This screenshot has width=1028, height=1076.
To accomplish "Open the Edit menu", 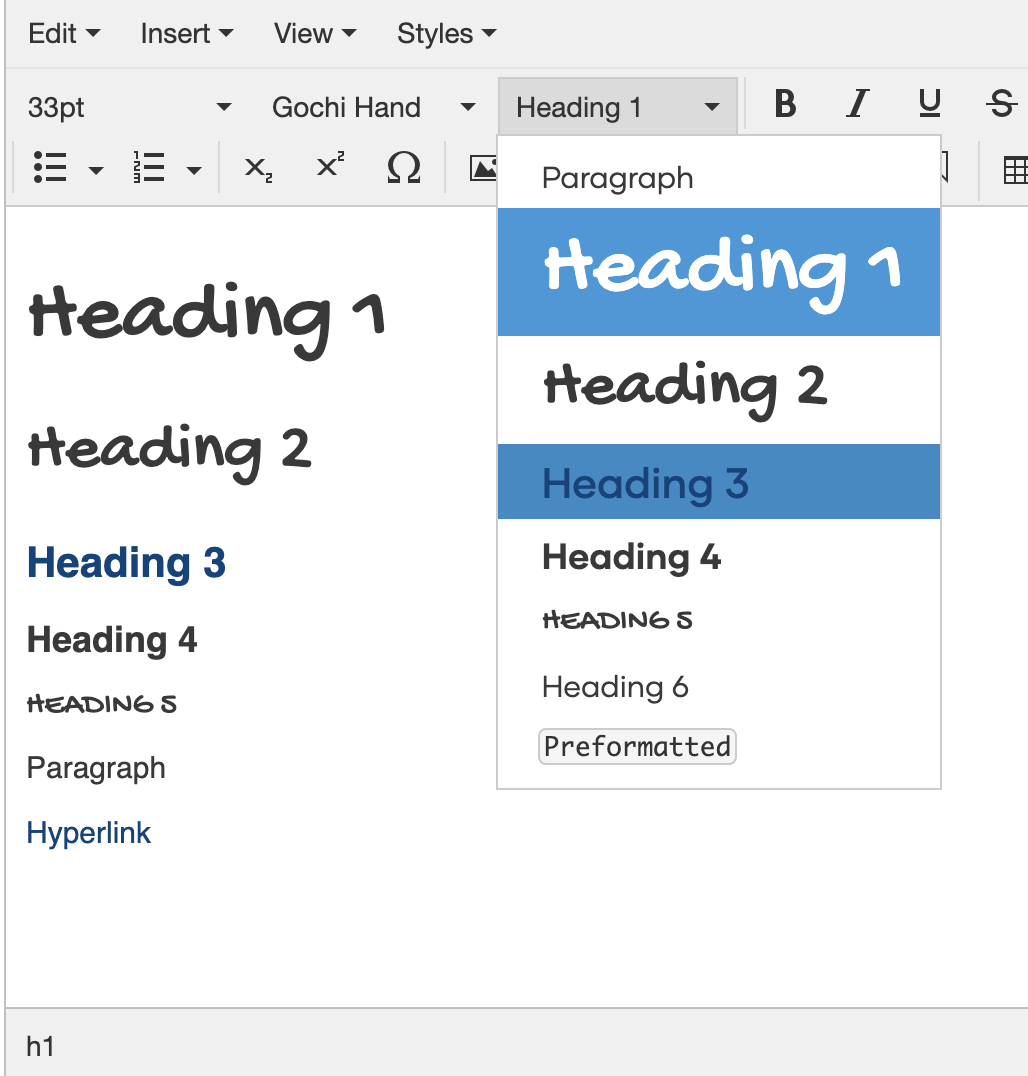I will [x=64, y=34].
